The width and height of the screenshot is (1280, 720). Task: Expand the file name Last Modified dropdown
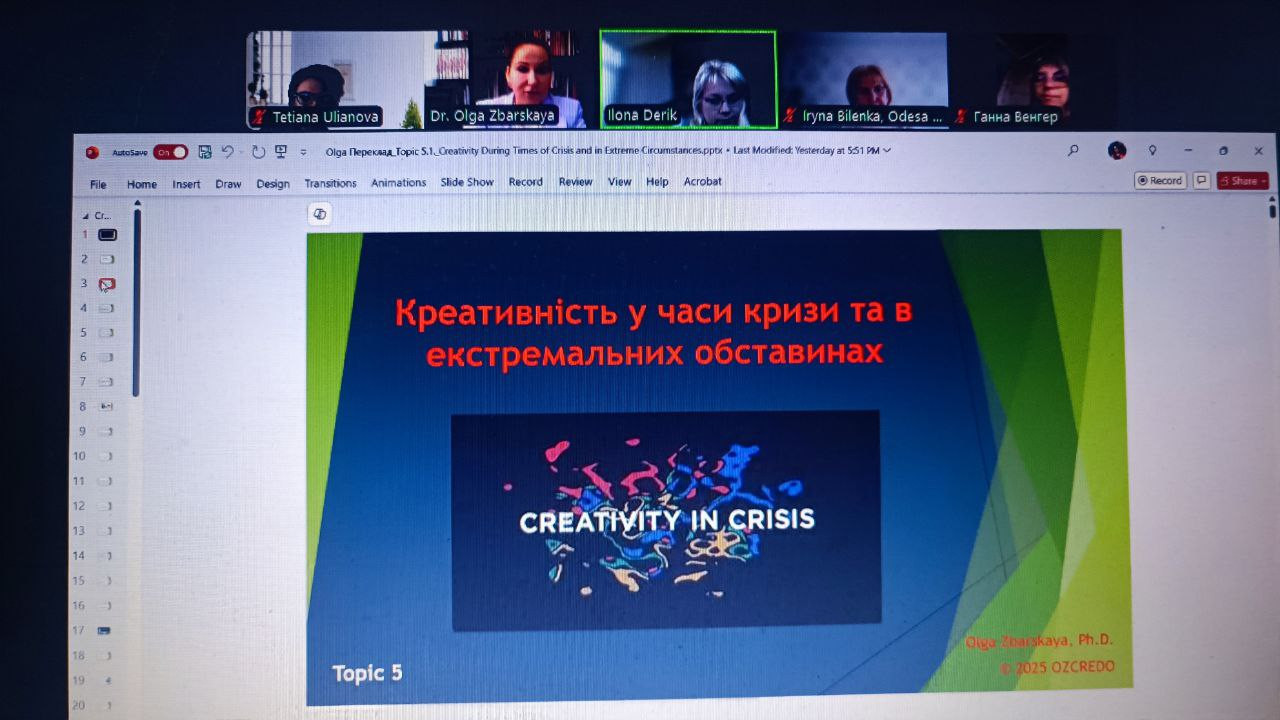coord(887,151)
